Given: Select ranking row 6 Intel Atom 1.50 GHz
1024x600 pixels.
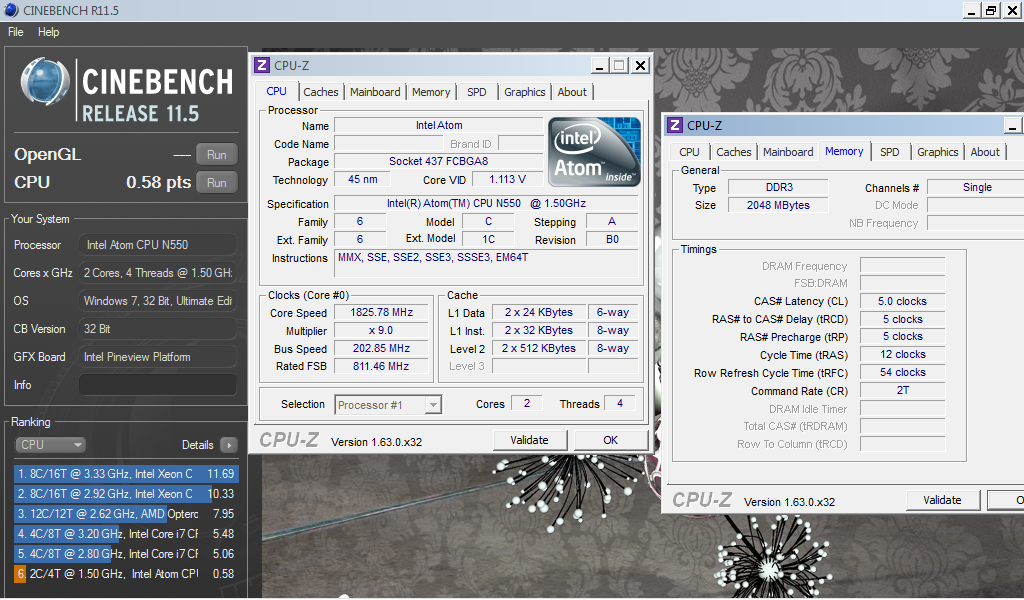Looking at the screenshot, I should tap(126, 574).
